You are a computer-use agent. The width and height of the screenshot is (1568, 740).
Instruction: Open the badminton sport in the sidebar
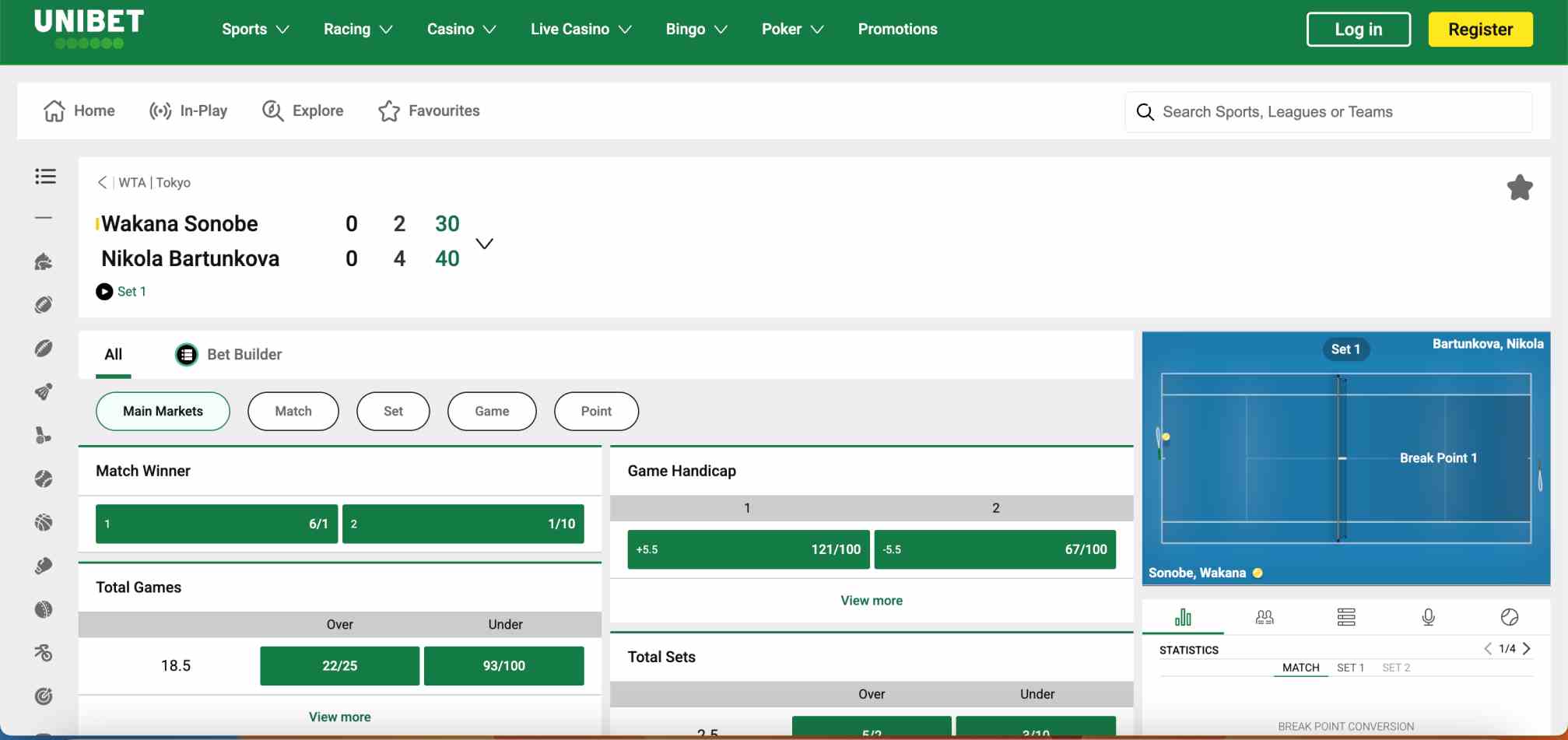pos(45,391)
